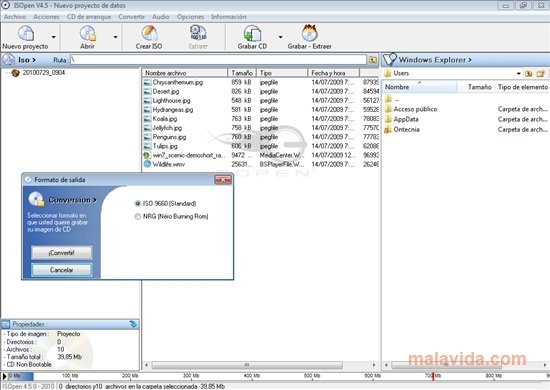The width and height of the screenshot is (550, 390).
Task: Open the Información menu
Action: pyautogui.click(x=229, y=17)
